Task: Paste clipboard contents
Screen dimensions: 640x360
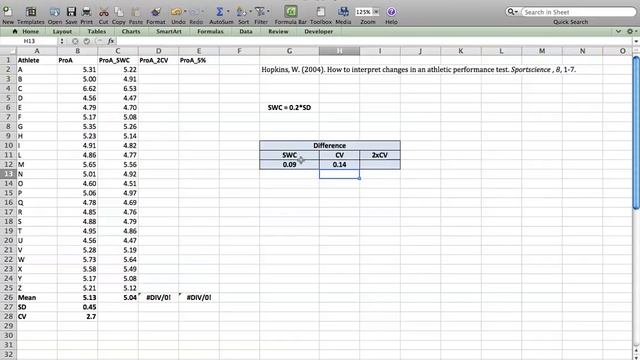Action: point(136,12)
